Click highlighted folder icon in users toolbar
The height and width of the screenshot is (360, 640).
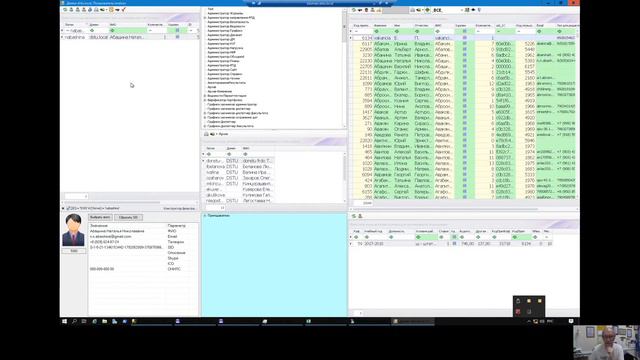[x=111, y=10]
